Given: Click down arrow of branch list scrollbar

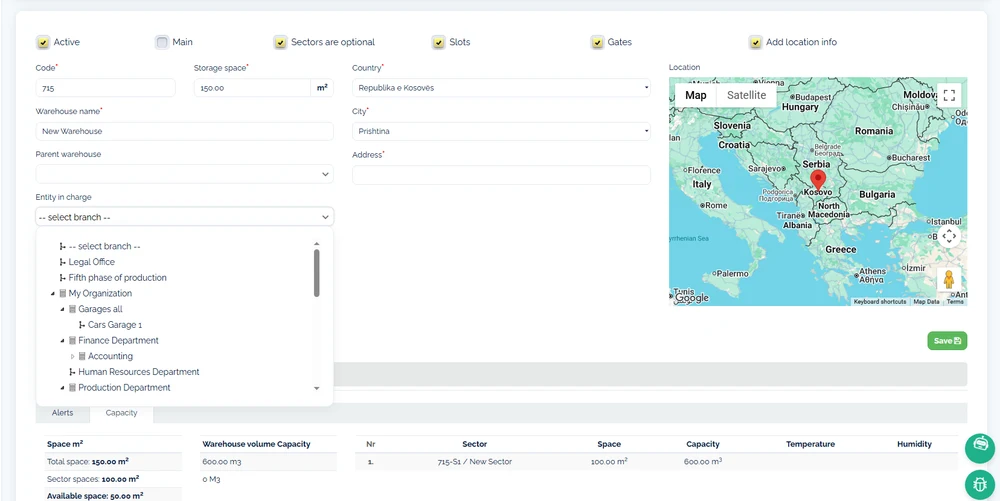Looking at the screenshot, I should point(316,388).
